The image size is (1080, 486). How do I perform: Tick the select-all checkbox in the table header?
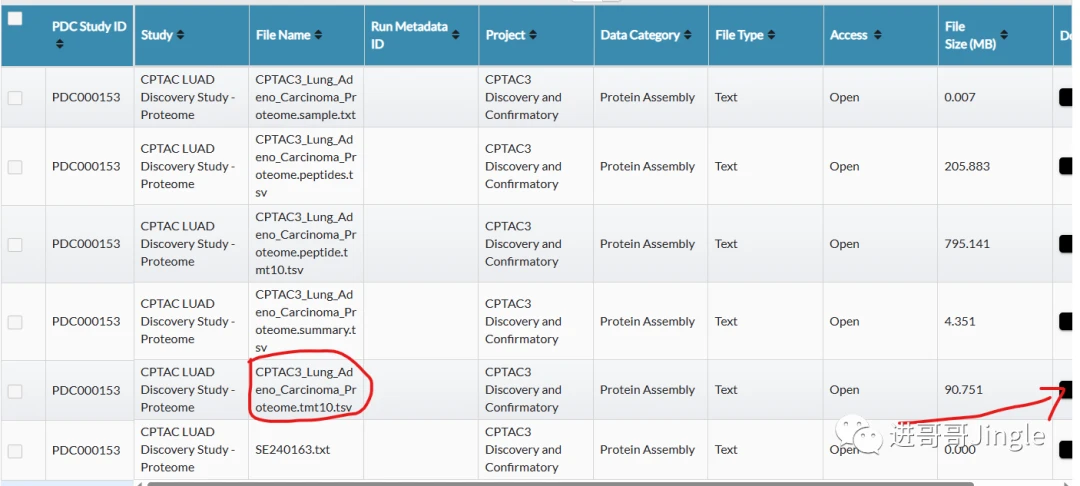click(x=15, y=19)
